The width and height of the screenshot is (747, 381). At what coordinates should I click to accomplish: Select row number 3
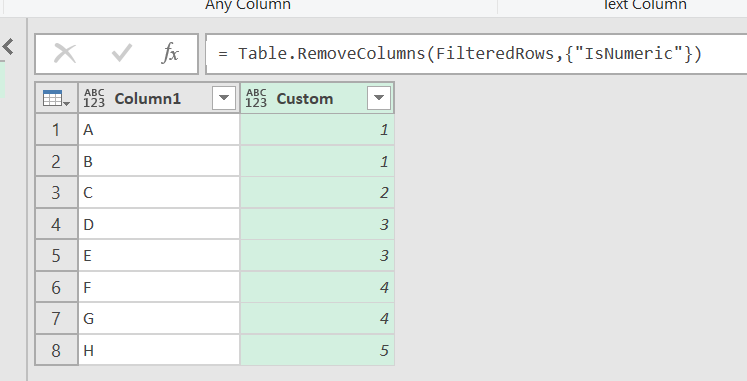[x=56, y=193]
